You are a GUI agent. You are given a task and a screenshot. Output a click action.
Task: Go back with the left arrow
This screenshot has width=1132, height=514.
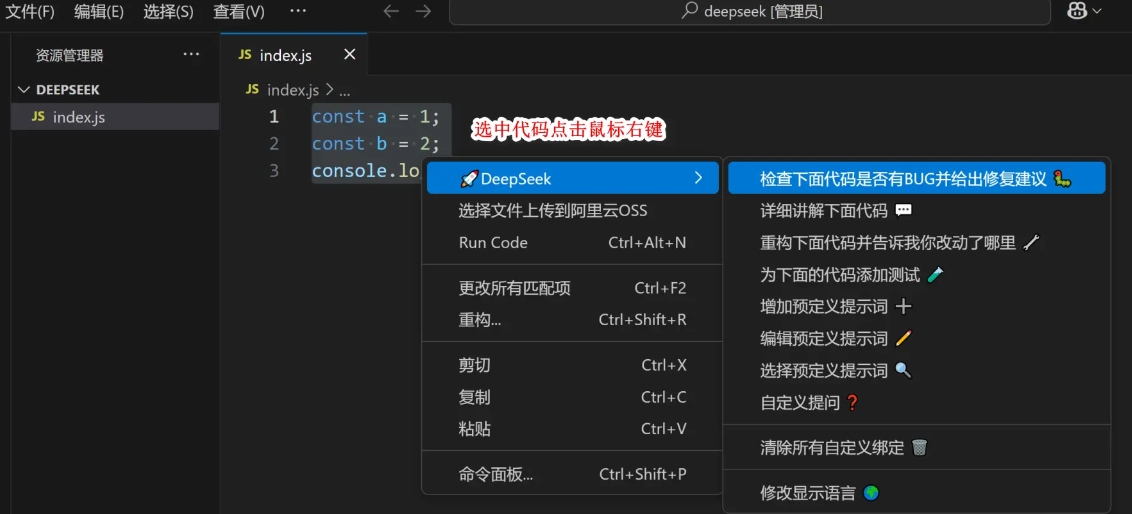[391, 12]
